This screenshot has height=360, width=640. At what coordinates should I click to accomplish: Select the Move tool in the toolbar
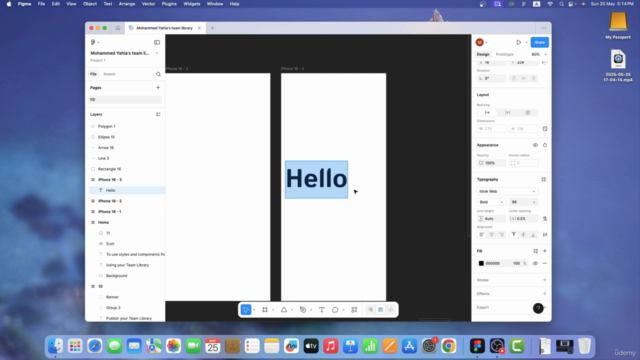[246, 310]
